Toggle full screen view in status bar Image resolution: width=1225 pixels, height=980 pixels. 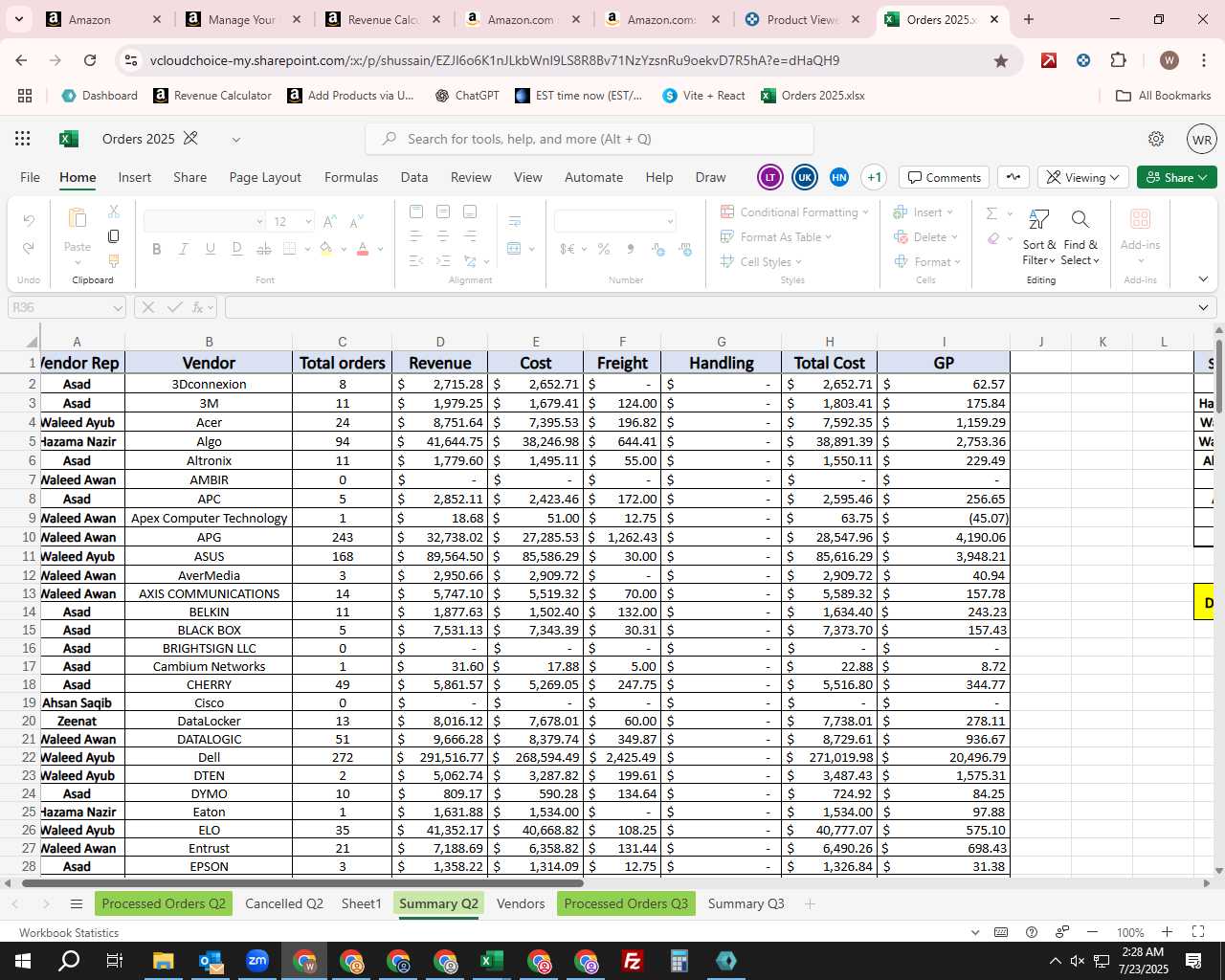1197,932
